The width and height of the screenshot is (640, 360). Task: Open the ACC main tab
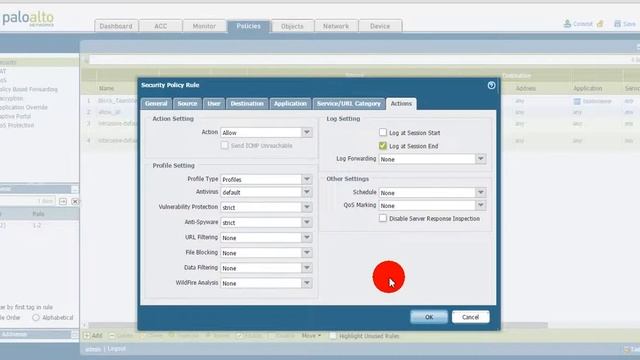(x=160, y=26)
